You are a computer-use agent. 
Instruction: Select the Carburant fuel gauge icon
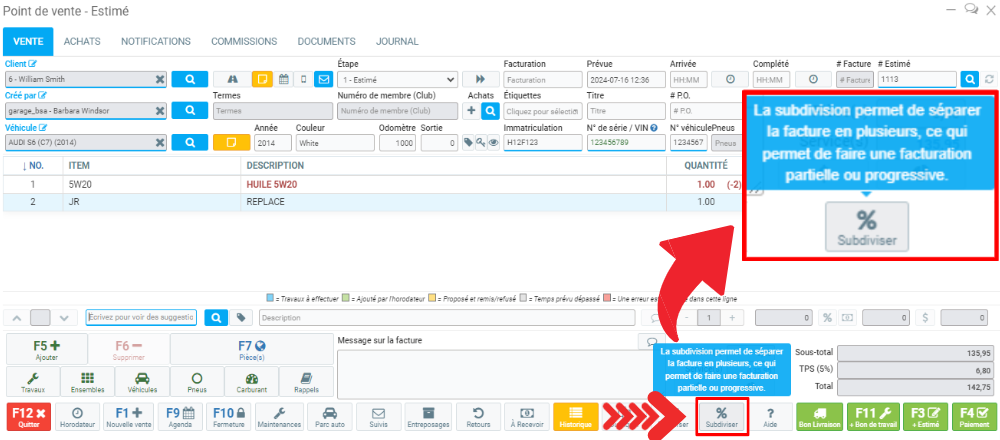(251, 383)
